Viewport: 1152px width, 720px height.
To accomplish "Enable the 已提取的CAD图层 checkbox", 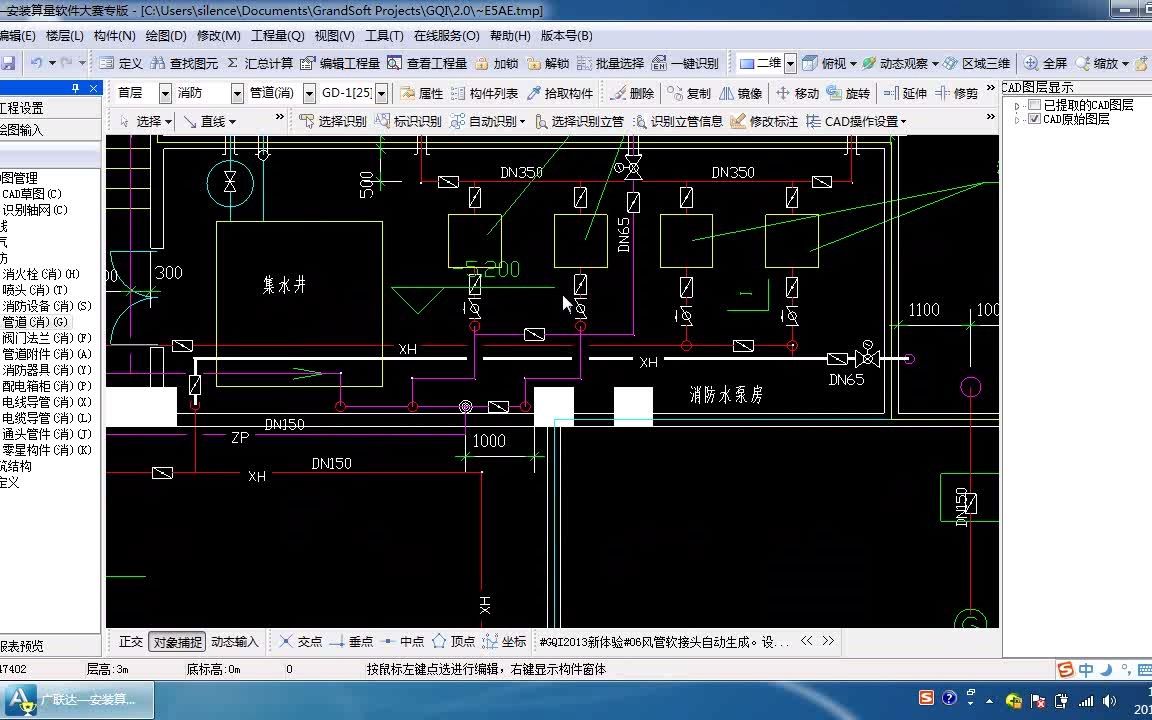I will pyautogui.click(x=1036, y=103).
